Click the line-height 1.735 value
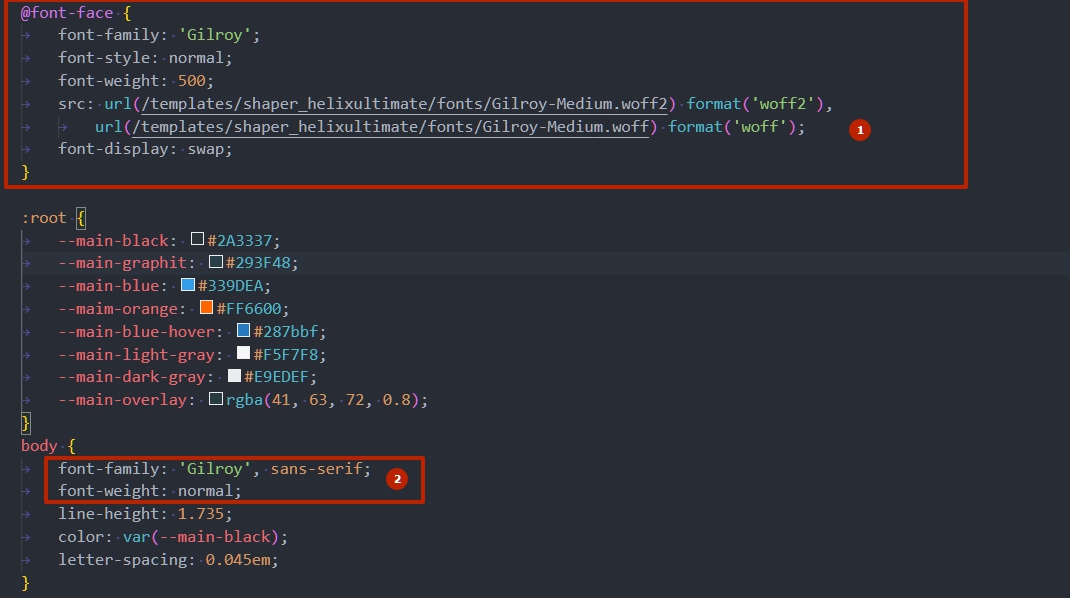This screenshot has width=1070, height=598. tap(202, 514)
